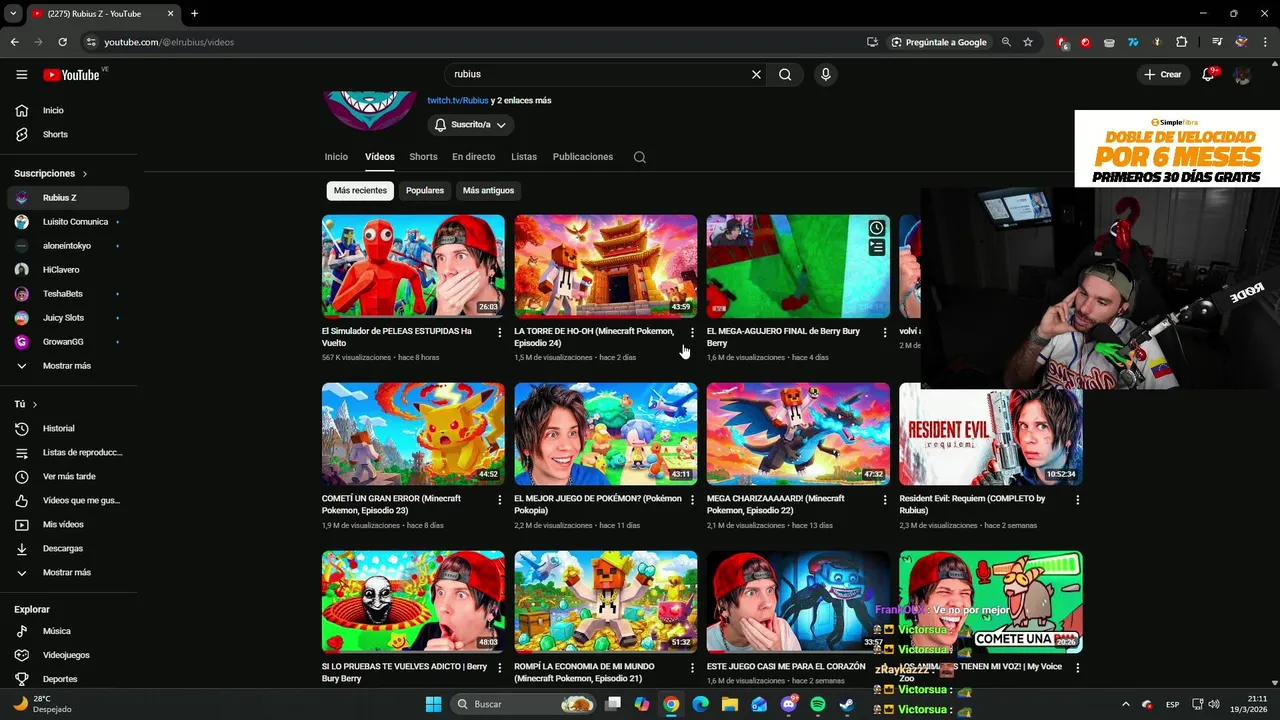Clear the search box with X icon
Viewport: 1280px width, 720px height.
pyautogui.click(x=756, y=74)
